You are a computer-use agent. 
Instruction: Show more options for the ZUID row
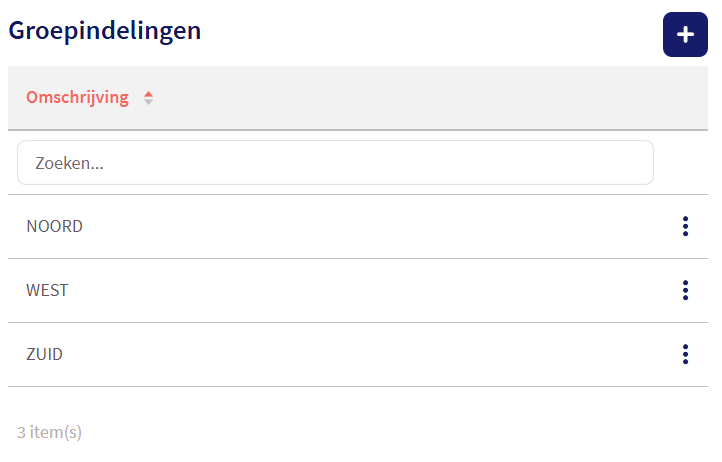pyautogui.click(x=685, y=355)
